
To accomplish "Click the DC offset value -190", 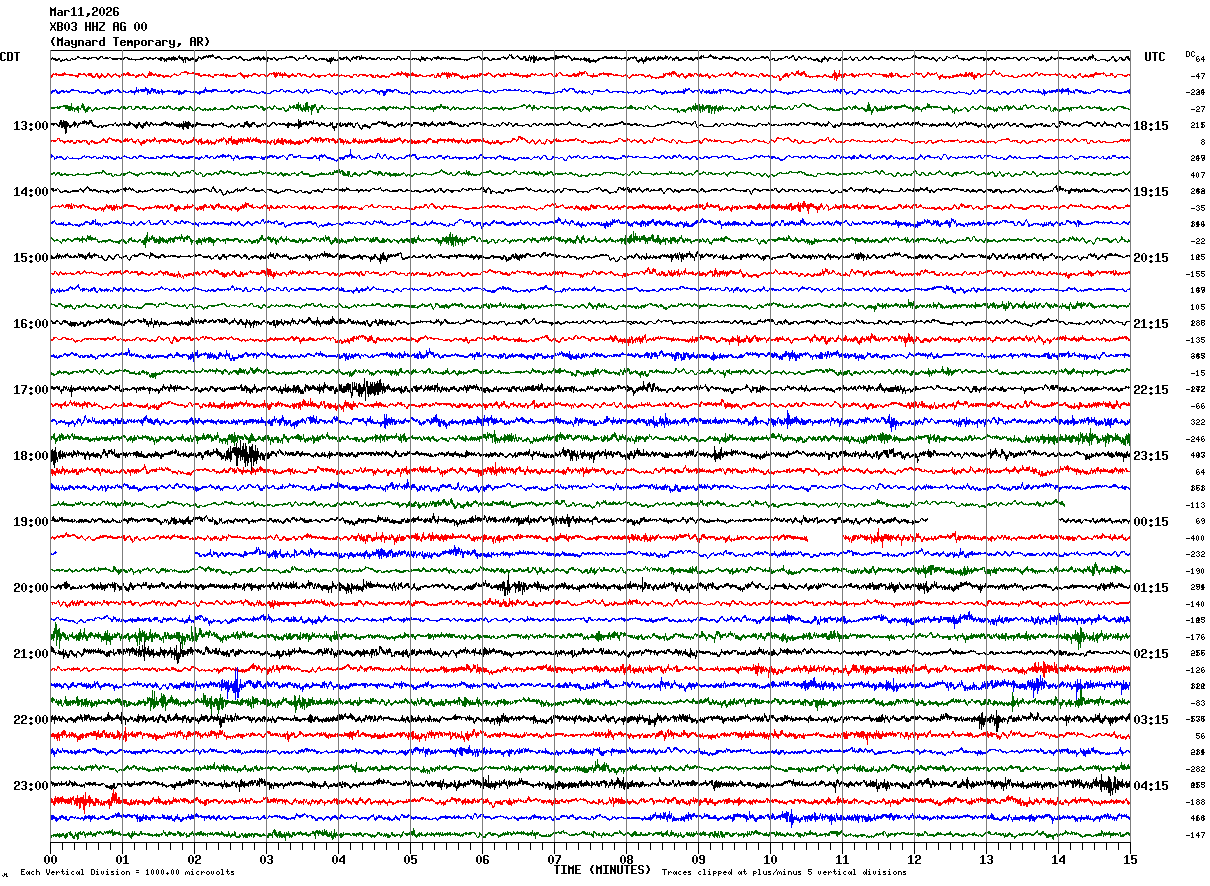I will click(1197, 571).
